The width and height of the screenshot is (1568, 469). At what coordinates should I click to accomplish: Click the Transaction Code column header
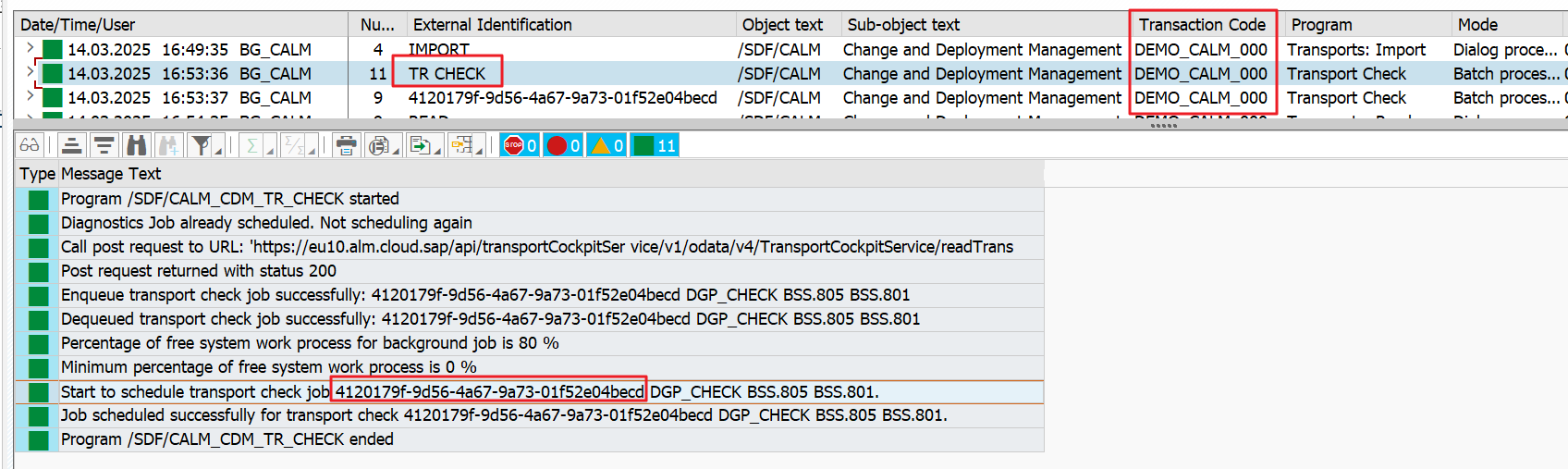[x=1201, y=25]
